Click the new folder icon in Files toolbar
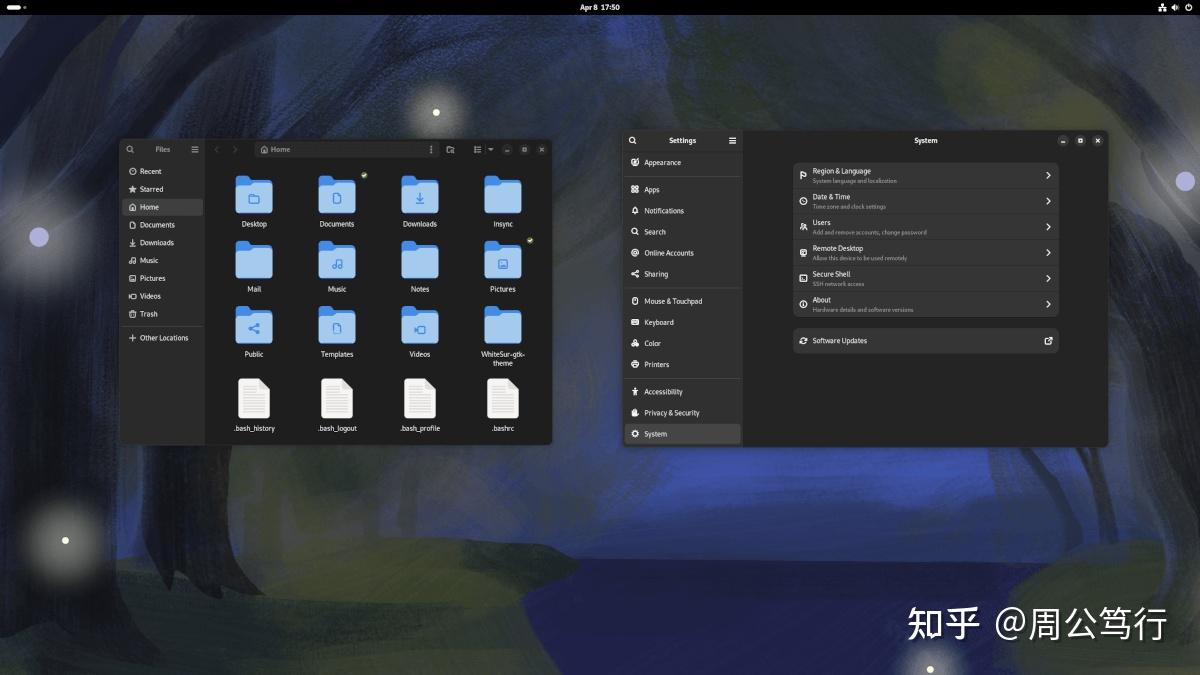This screenshot has height=675, width=1200. (450, 148)
